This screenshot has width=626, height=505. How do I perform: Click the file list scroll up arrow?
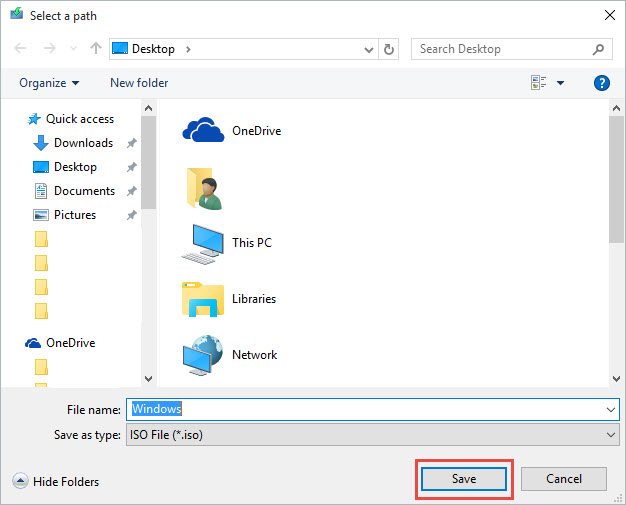pos(616,108)
